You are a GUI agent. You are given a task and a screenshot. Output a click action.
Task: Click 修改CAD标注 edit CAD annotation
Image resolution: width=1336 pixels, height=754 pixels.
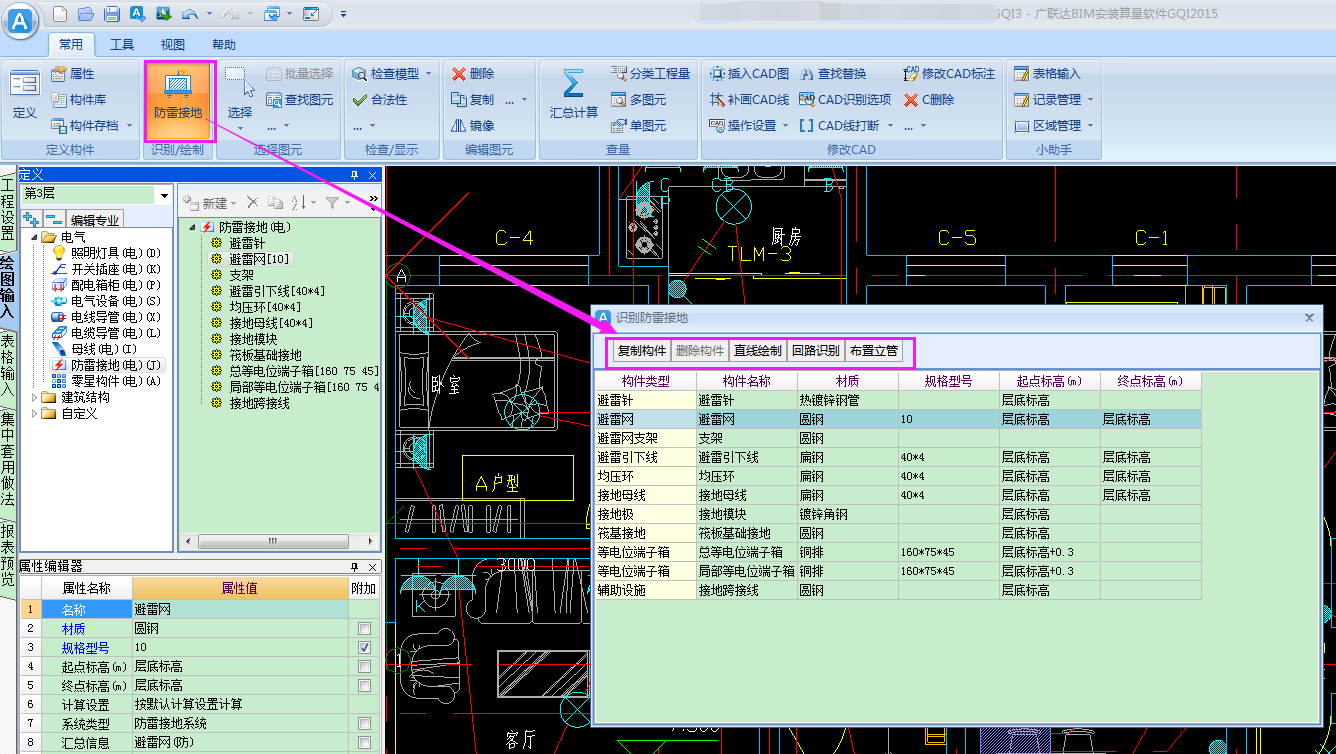(x=950, y=74)
